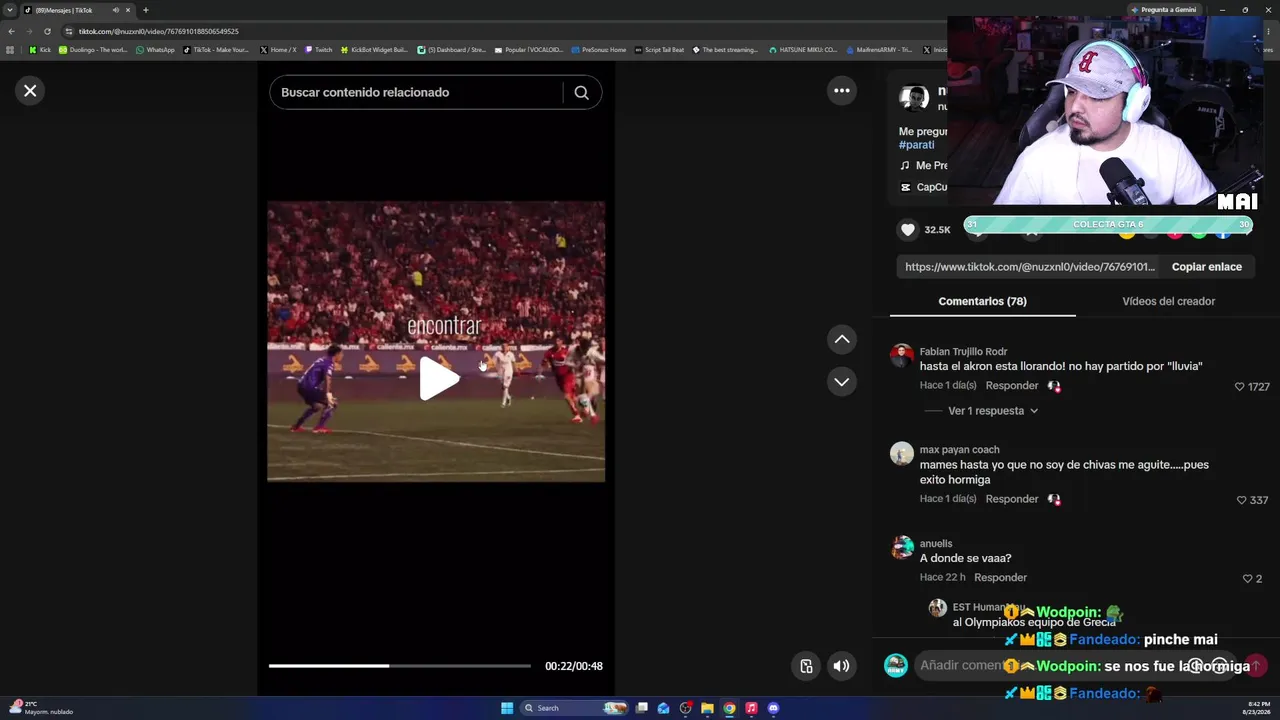Open max payan coach's profile avatar
1280x720 pixels.
[902, 454]
